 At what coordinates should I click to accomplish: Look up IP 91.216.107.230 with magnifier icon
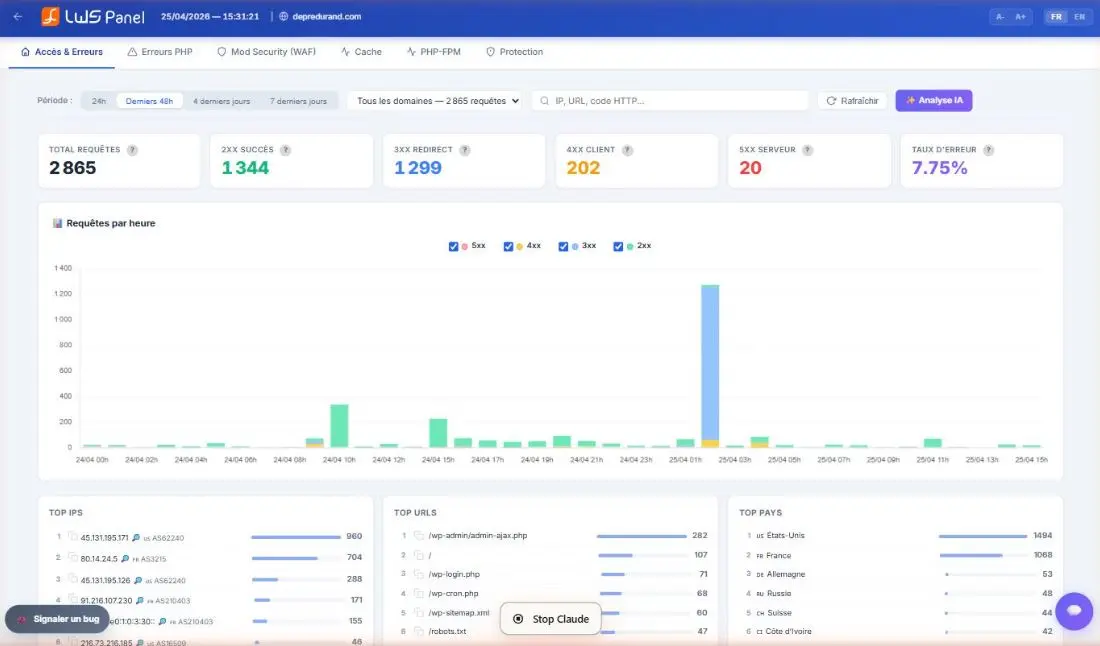[140, 600]
